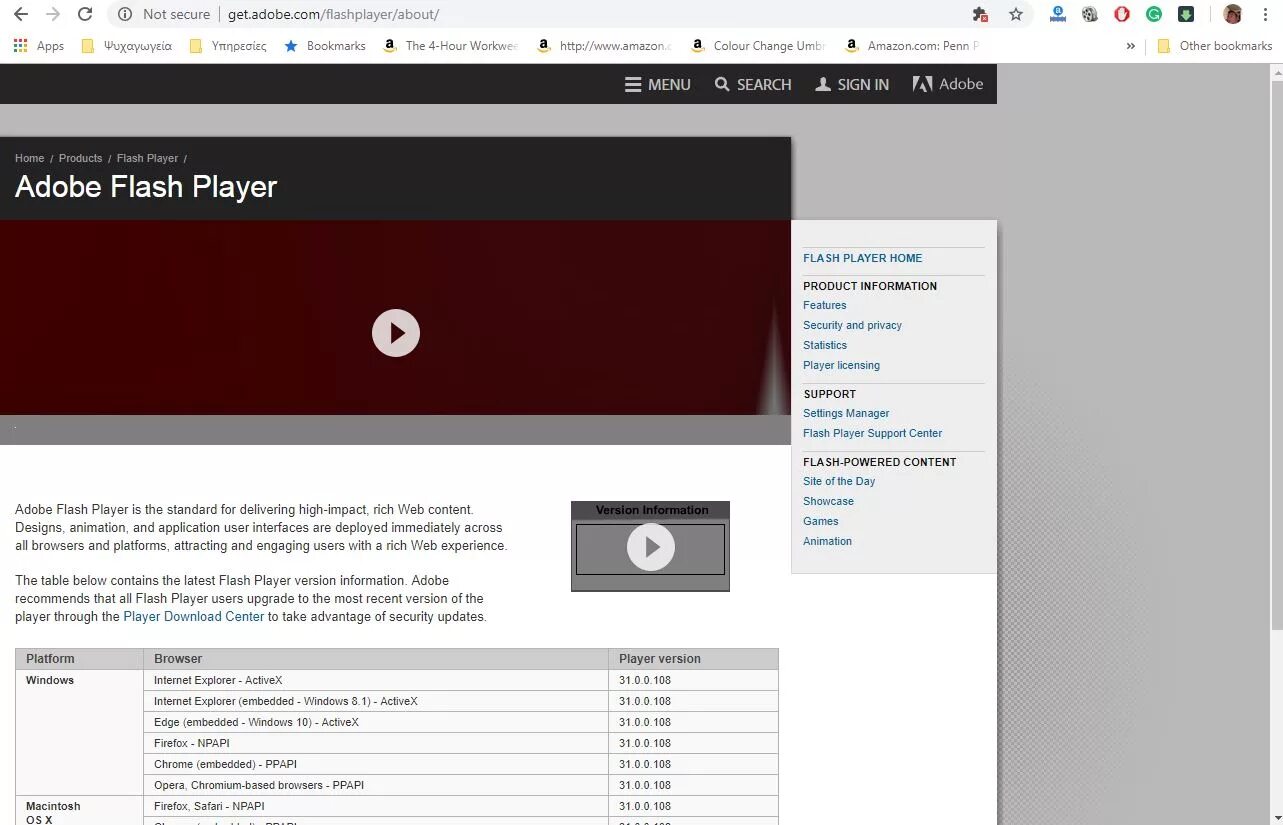
Task: Open the Features sidebar link
Action: (824, 305)
